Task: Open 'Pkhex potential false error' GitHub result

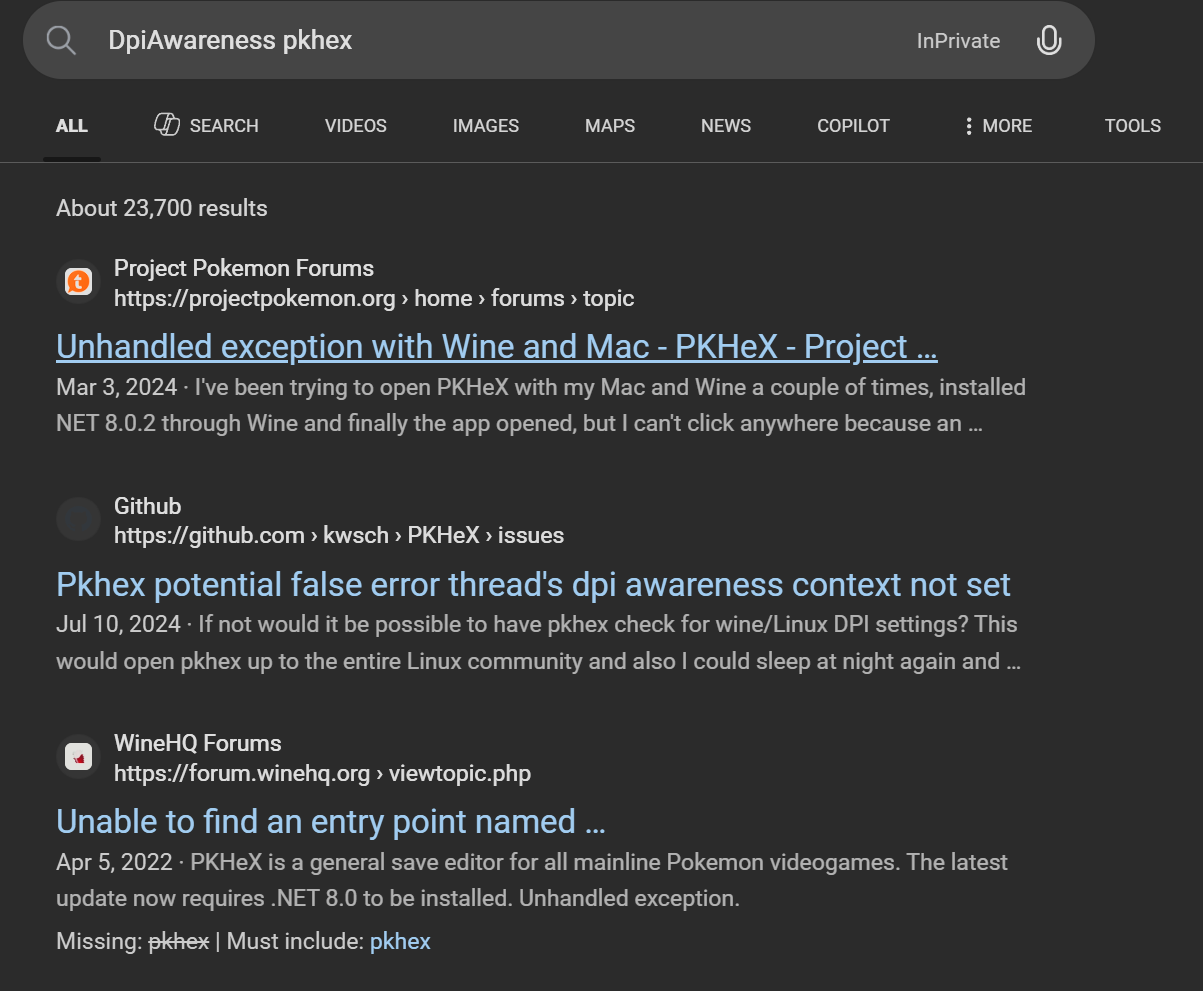Action: [x=533, y=584]
